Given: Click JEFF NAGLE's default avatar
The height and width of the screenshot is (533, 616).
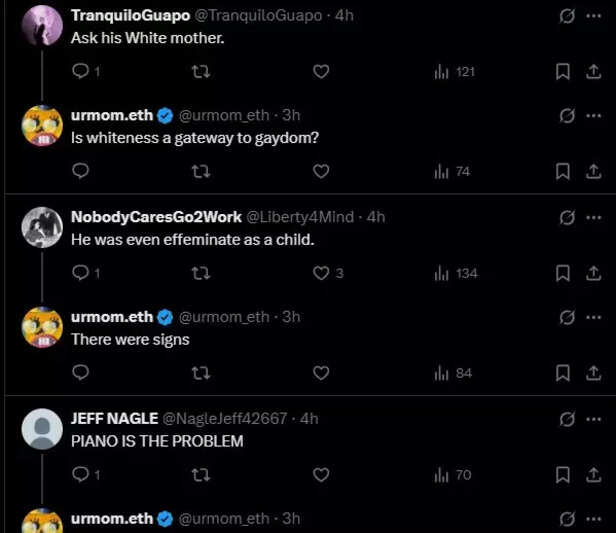Looking at the screenshot, I should pos(43,429).
